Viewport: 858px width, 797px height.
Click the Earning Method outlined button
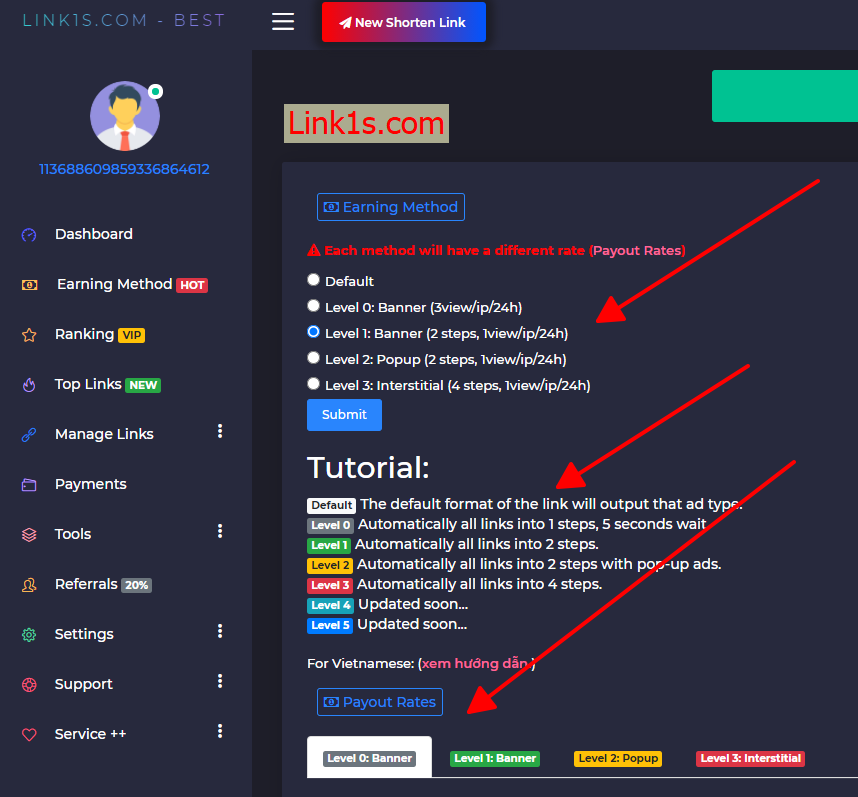coord(391,207)
